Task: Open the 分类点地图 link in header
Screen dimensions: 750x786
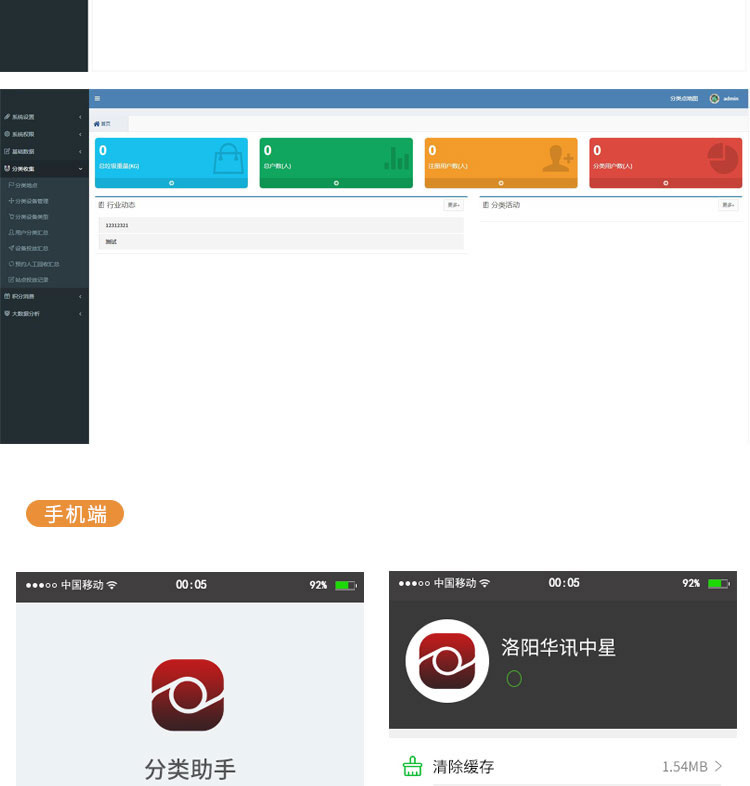Action: pyautogui.click(x=682, y=98)
